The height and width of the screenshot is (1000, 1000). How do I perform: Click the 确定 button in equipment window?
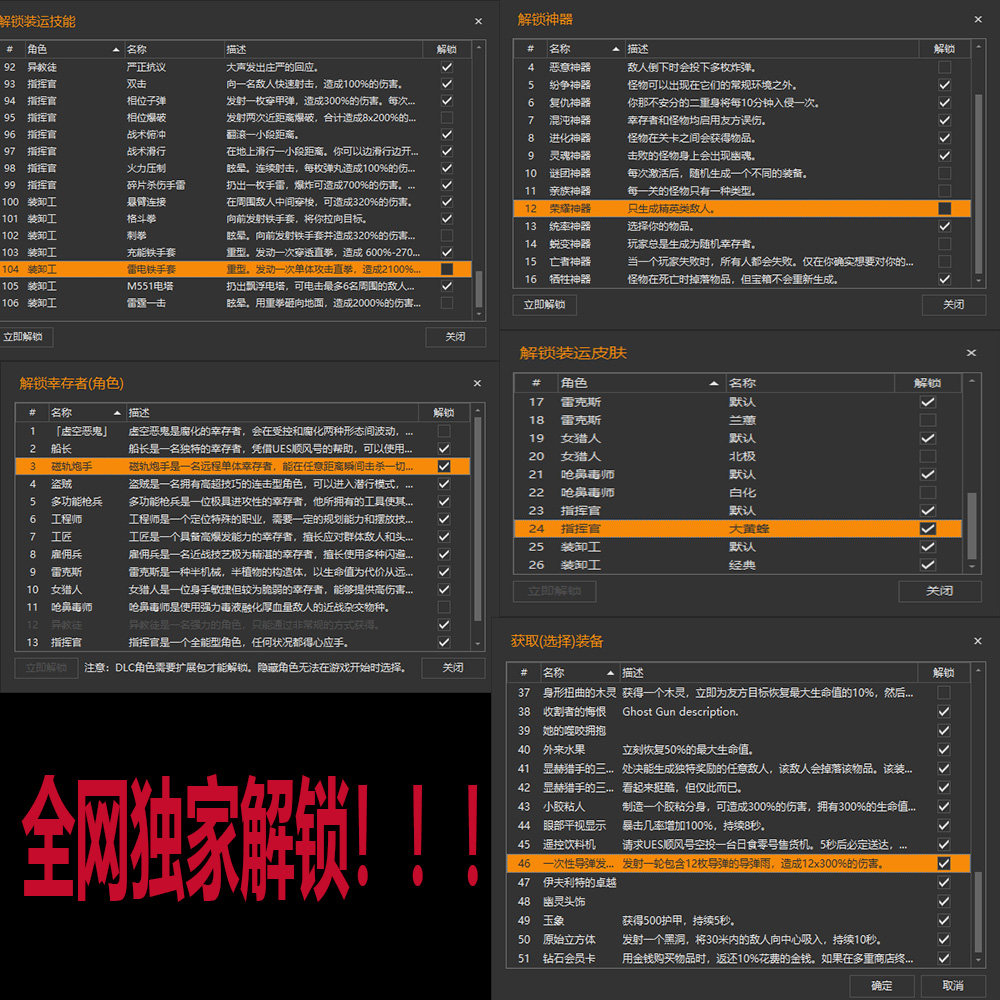[x=881, y=984]
